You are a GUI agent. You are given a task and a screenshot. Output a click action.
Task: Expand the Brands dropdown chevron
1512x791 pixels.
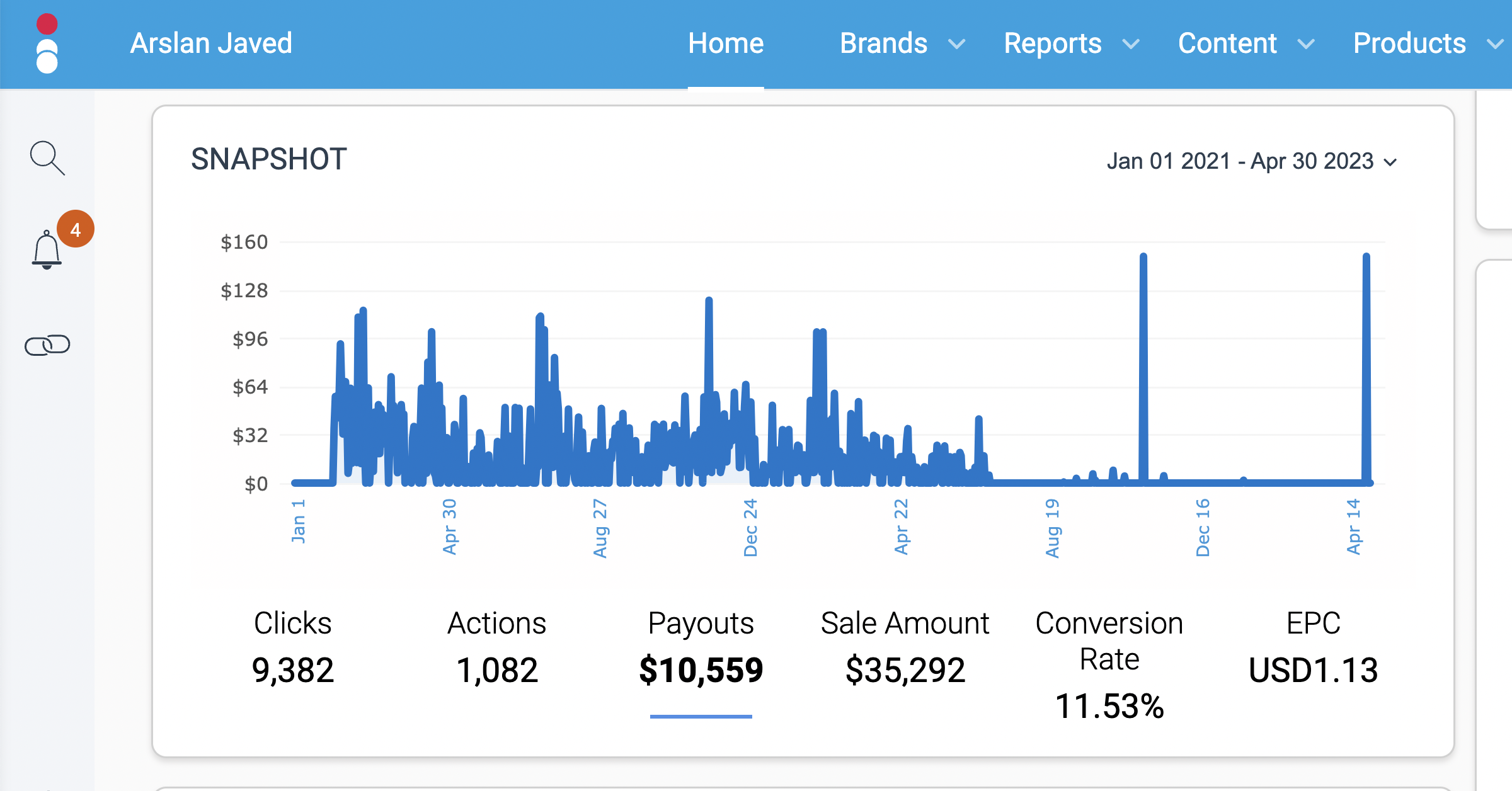(957, 44)
